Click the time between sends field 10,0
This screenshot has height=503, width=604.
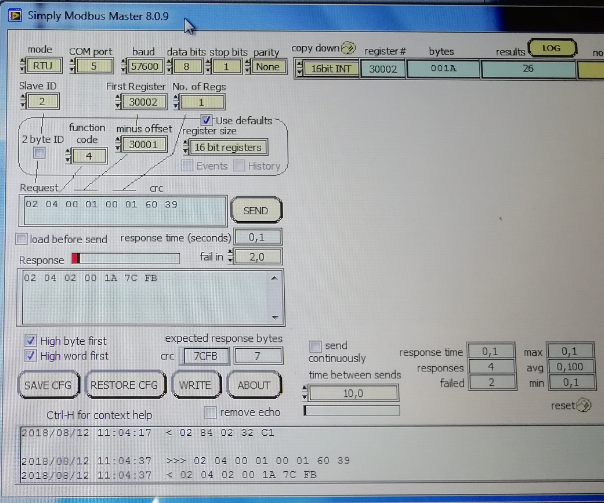point(353,393)
